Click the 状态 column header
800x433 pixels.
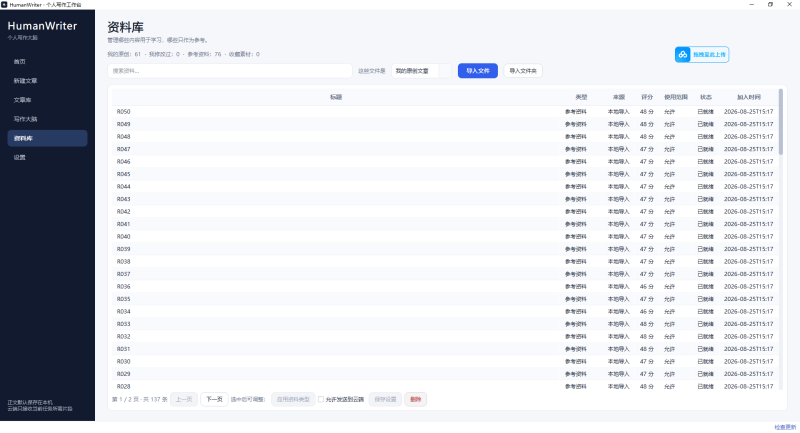[706, 97]
